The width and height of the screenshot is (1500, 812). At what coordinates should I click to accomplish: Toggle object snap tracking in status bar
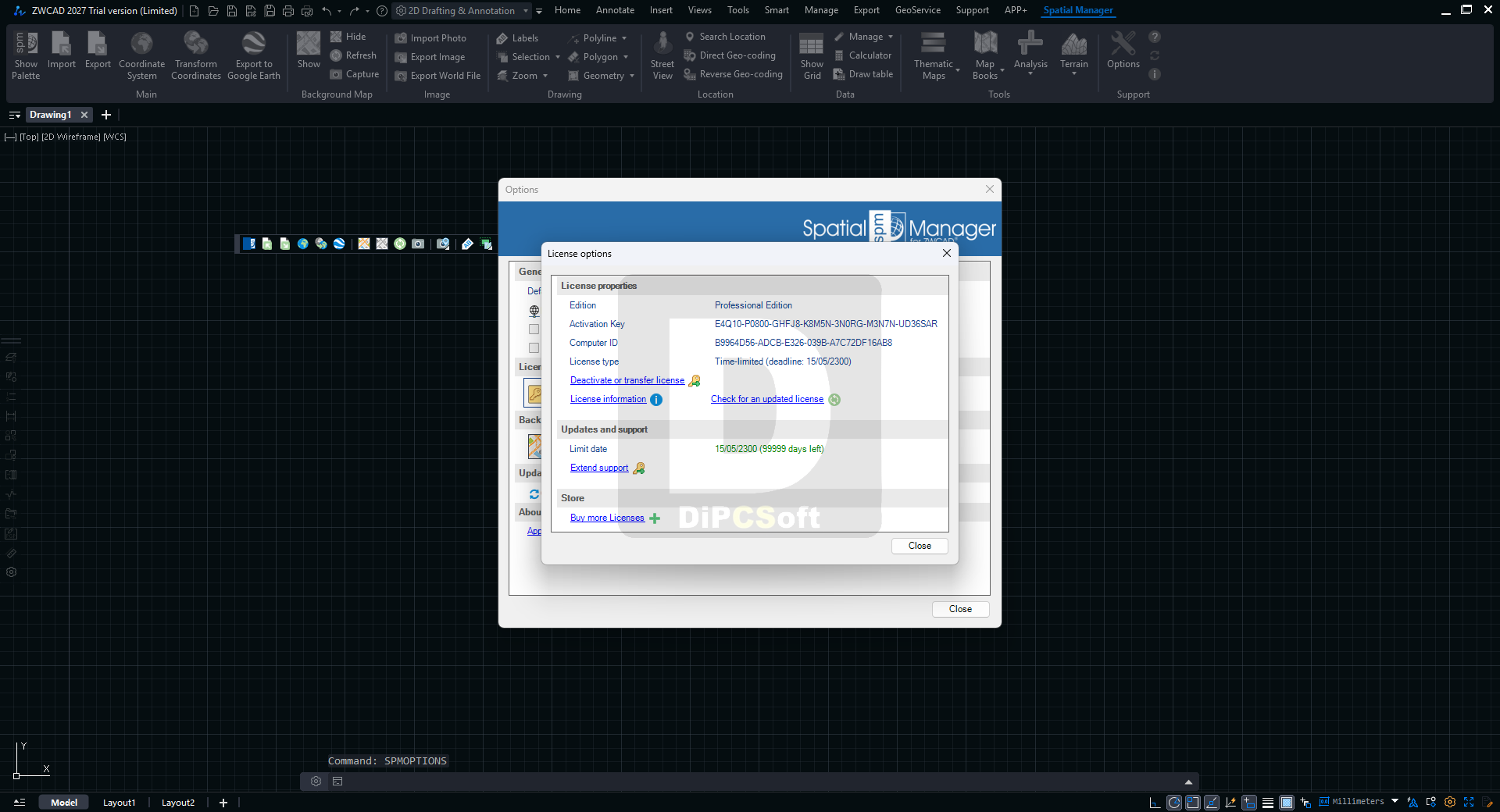[1212, 803]
